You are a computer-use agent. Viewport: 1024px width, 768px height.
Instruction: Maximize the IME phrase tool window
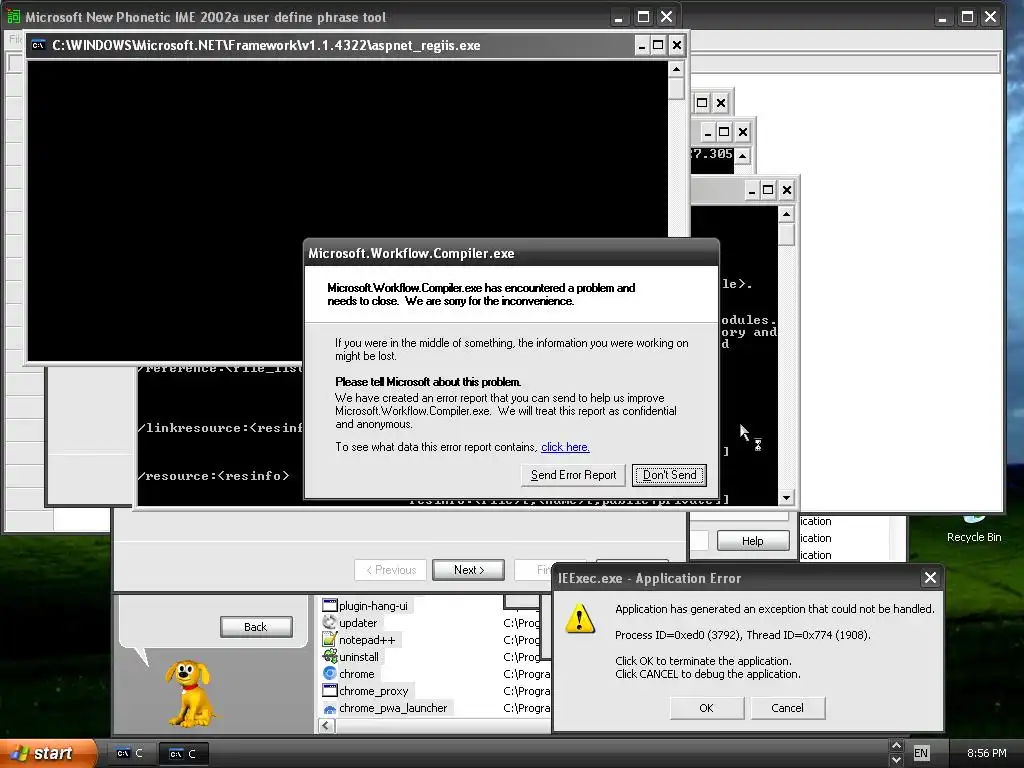(x=643, y=17)
